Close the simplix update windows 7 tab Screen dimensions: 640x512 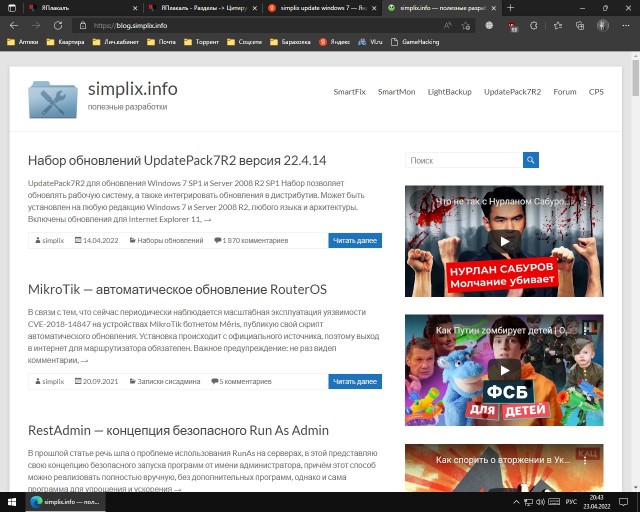tap(374, 8)
